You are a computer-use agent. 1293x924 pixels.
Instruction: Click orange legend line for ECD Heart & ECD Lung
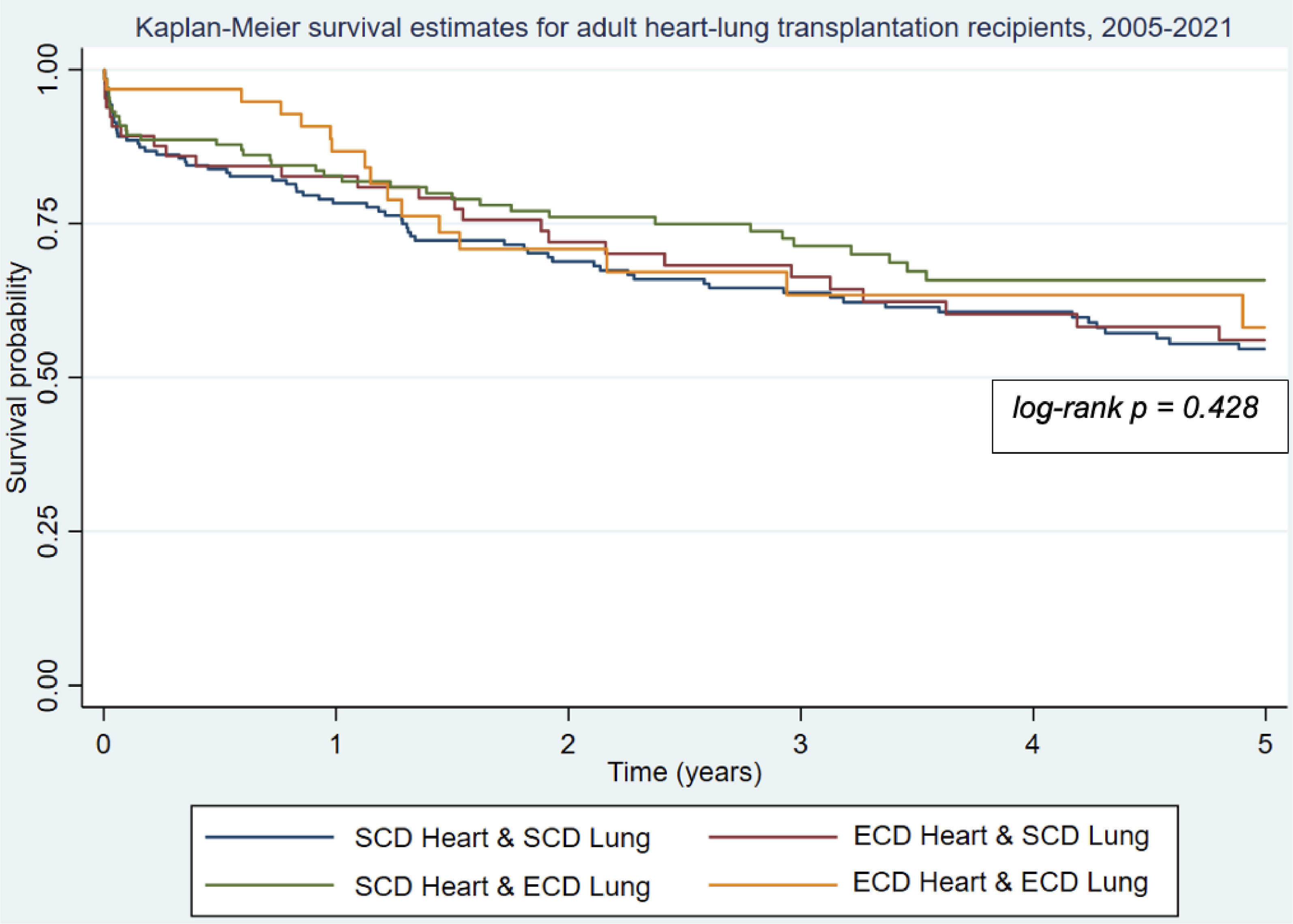click(x=773, y=885)
